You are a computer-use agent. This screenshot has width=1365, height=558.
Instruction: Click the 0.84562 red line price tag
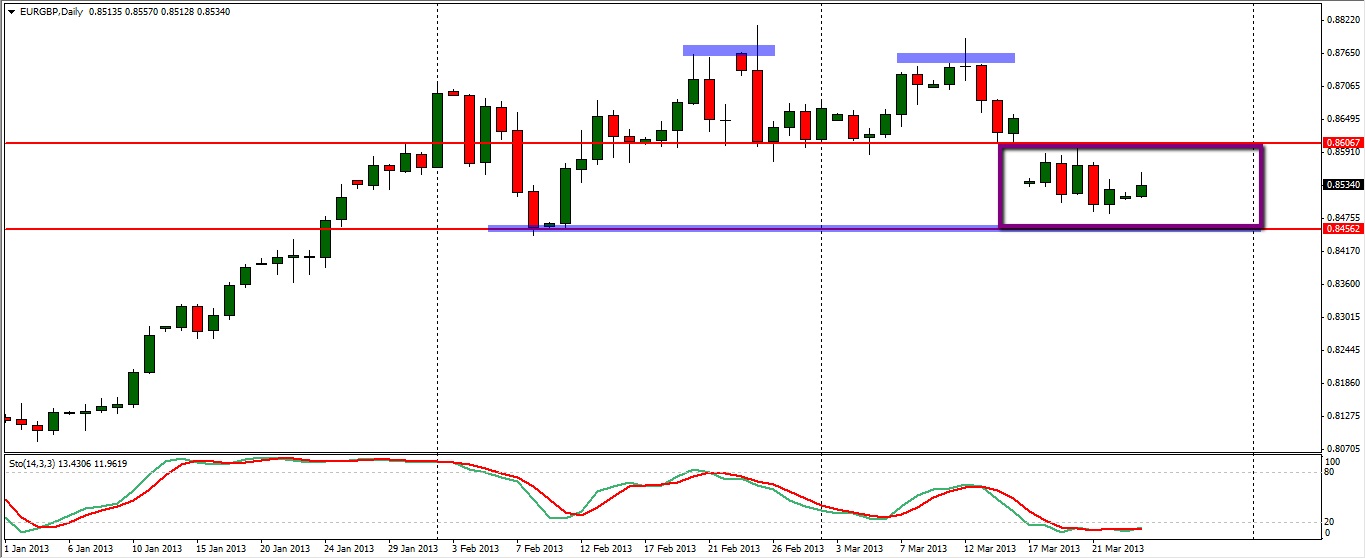1342,228
